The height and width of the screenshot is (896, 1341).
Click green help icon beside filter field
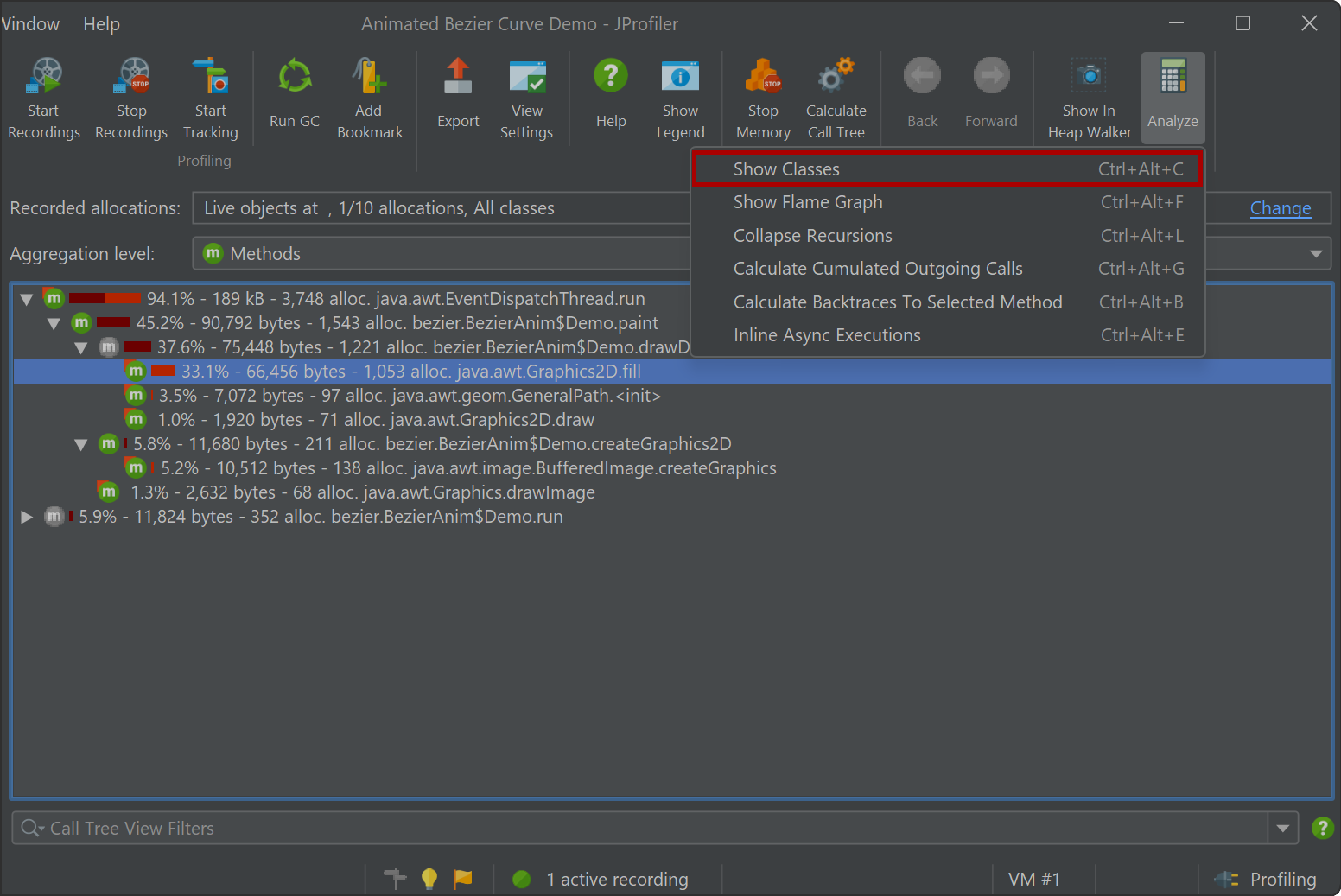1322,828
